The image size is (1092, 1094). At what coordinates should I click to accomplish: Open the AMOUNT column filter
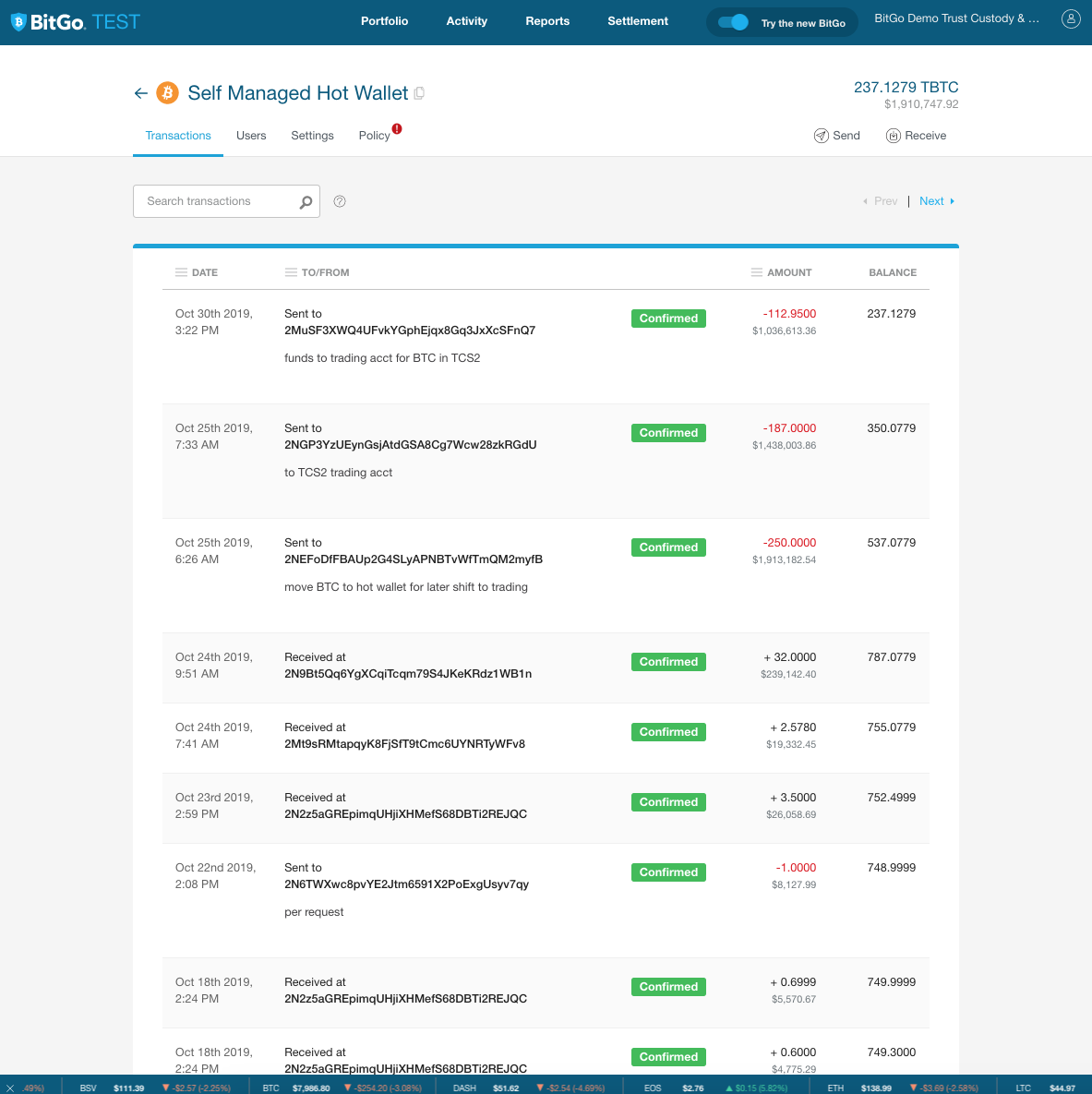click(x=757, y=272)
